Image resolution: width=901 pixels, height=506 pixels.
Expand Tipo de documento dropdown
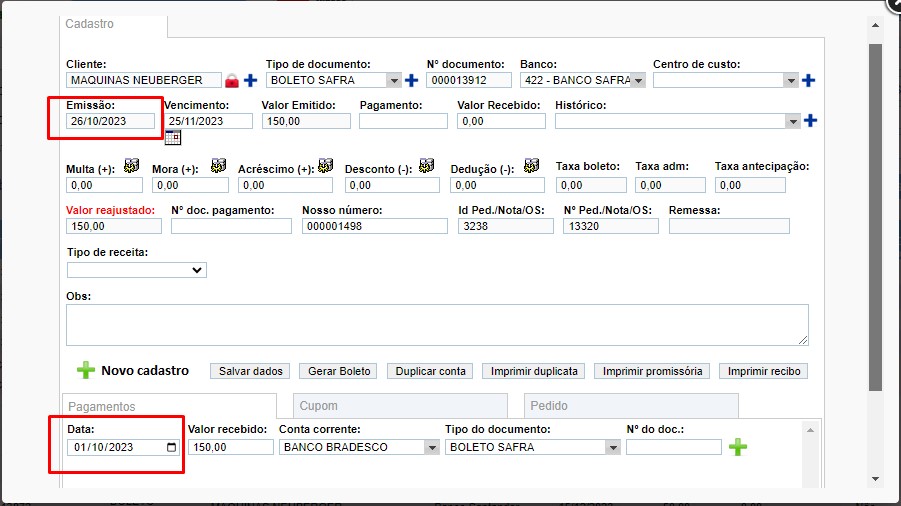(x=394, y=80)
